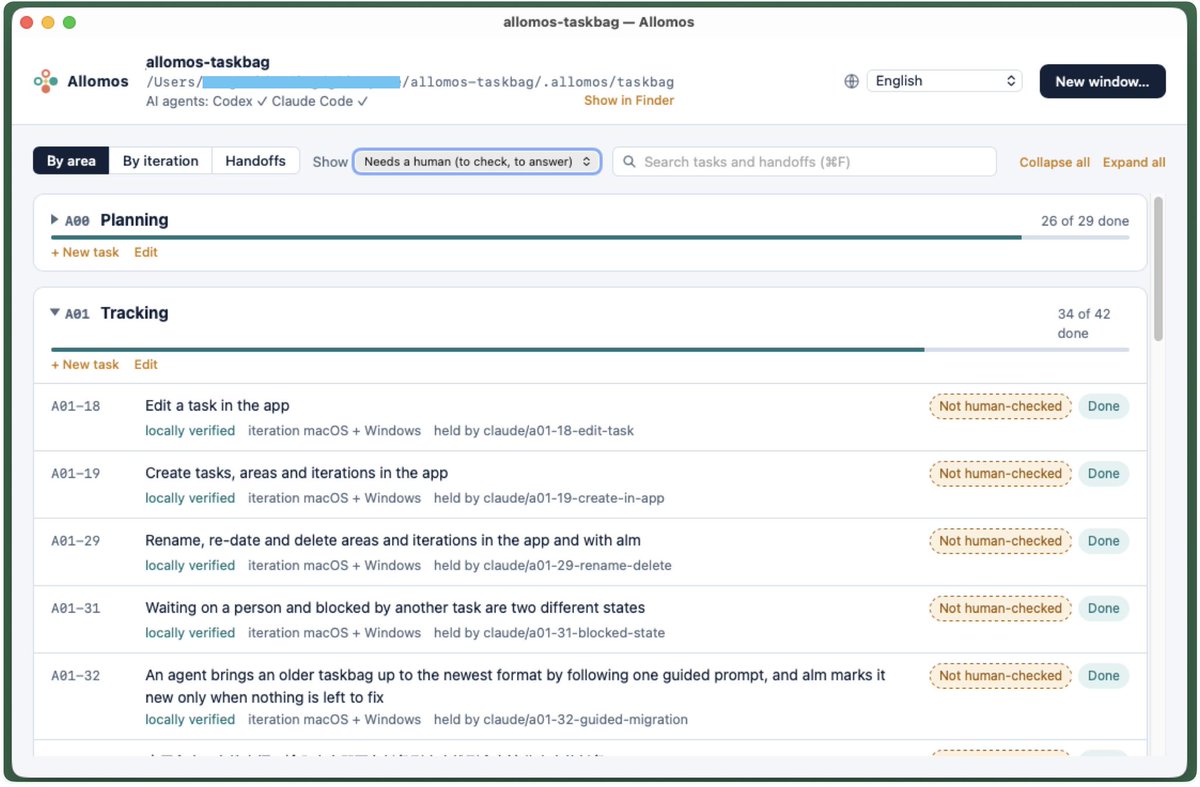
Task: Focus the Search tasks and handoffs field
Action: (x=804, y=161)
